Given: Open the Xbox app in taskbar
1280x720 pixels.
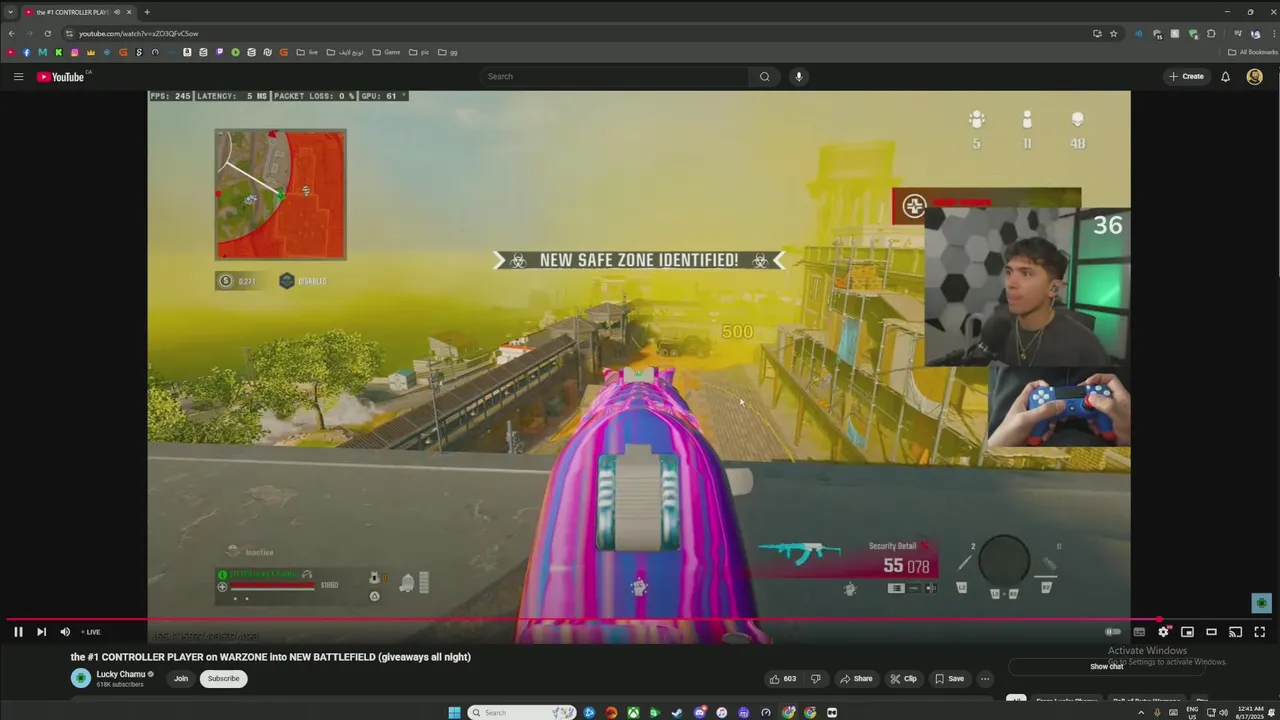Looking at the screenshot, I should 633,712.
